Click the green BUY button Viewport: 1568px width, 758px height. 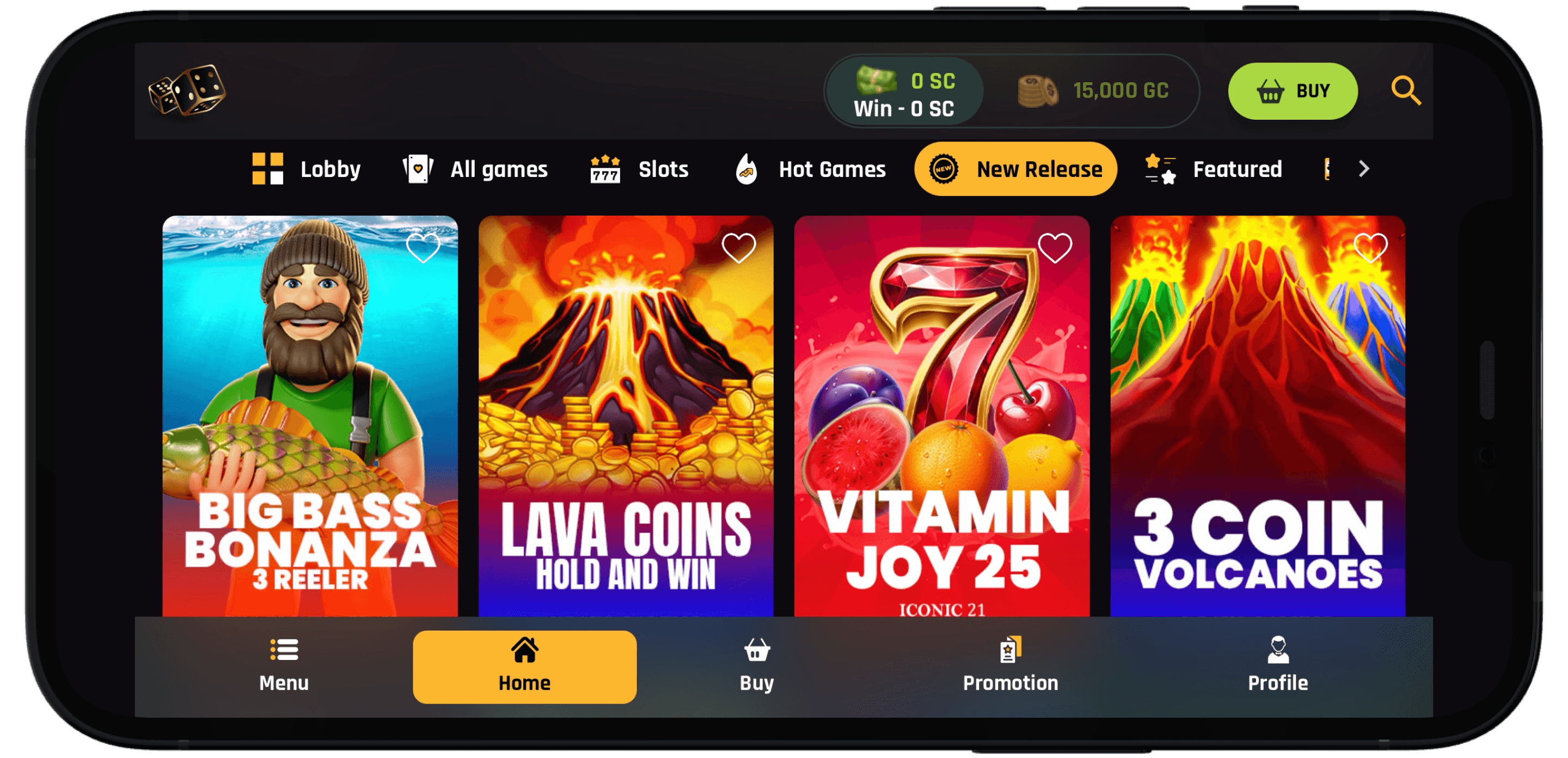coord(1293,91)
